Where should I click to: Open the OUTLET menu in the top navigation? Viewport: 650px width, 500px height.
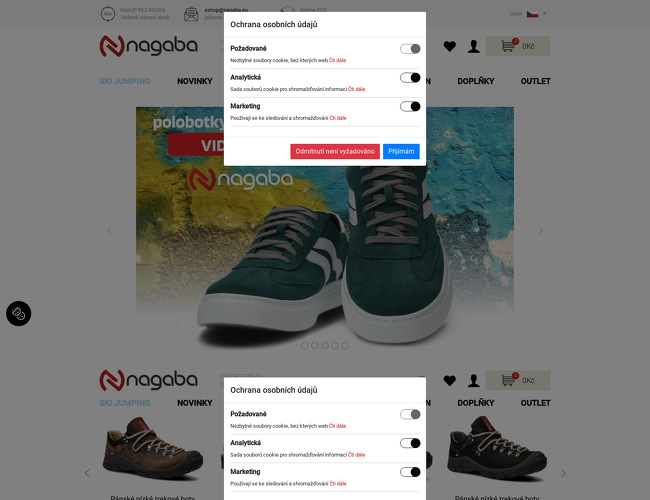click(x=536, y=81)
